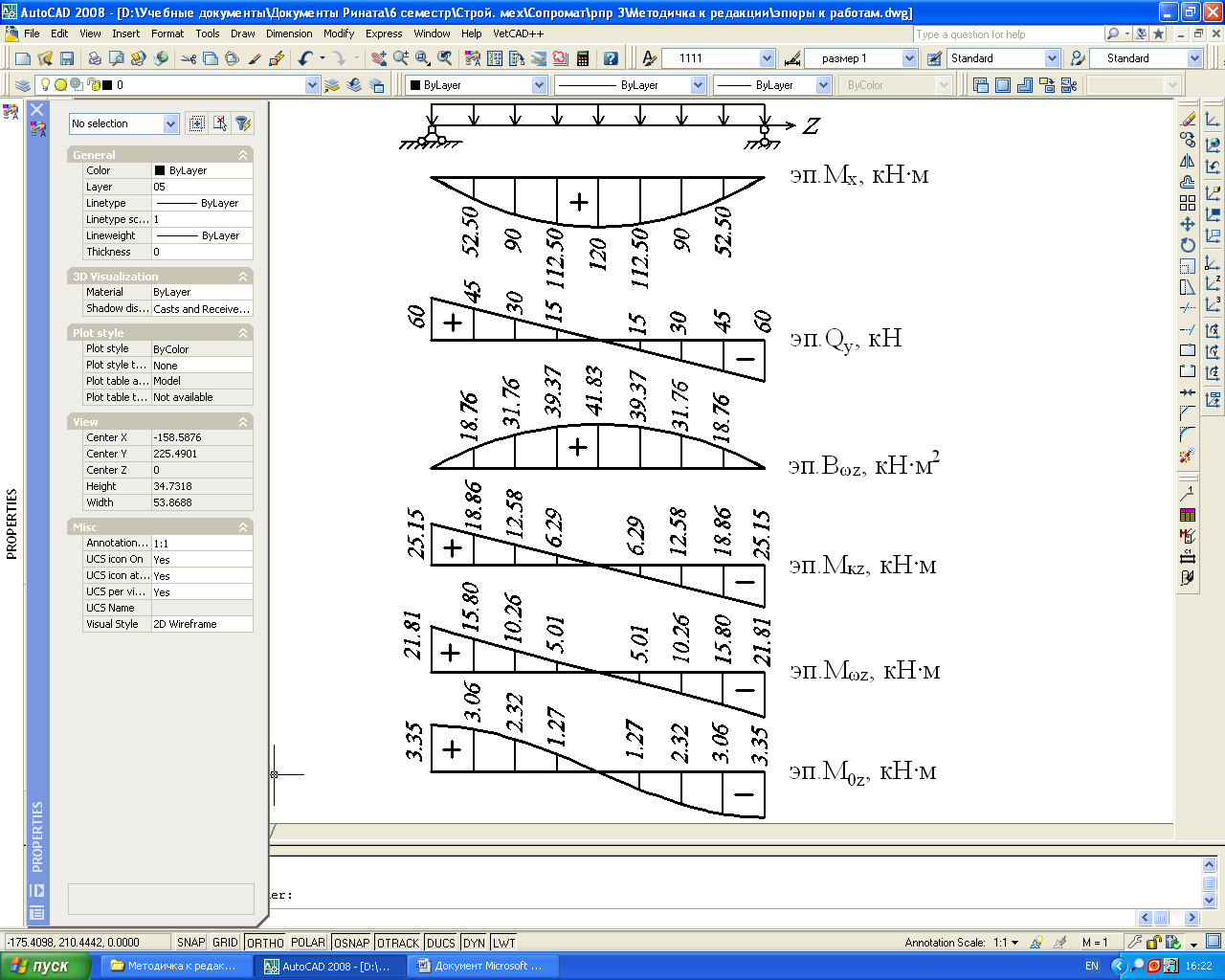Collapse the Misc section
Screen dimensions: 1225x980
[243, 527]
